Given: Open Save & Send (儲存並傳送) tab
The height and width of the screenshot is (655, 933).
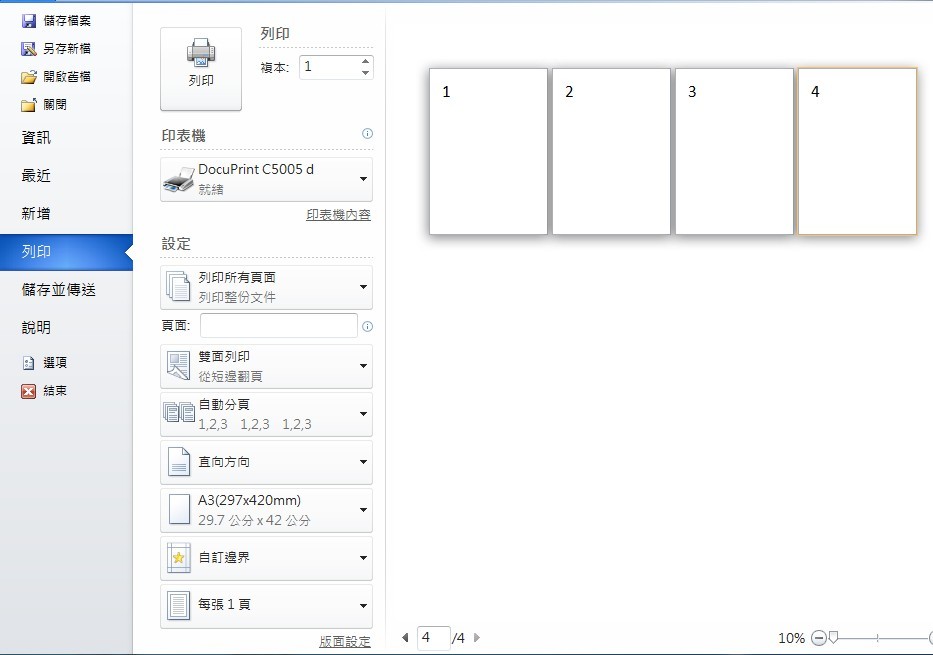Looking at the screenshot, I should [58, 290].
